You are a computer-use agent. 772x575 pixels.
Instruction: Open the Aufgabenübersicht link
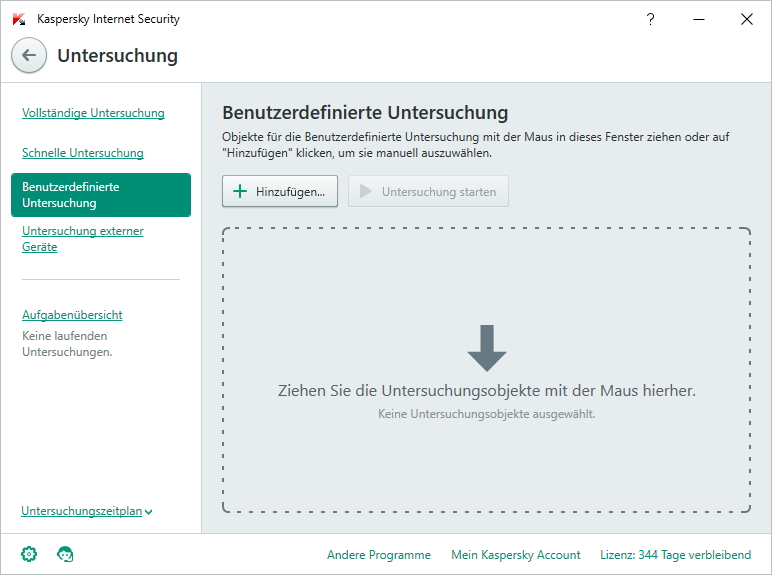click(x=72, y=315)
